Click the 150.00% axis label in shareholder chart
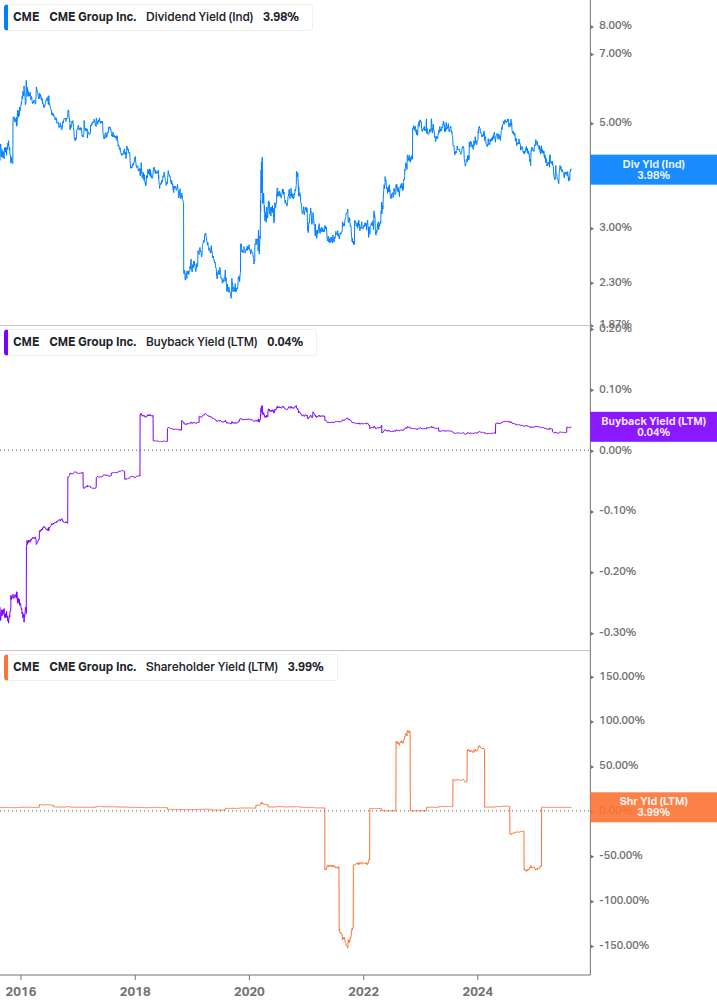The height and width of the screenshot is (1005, 717). click(x=622, y=677)
